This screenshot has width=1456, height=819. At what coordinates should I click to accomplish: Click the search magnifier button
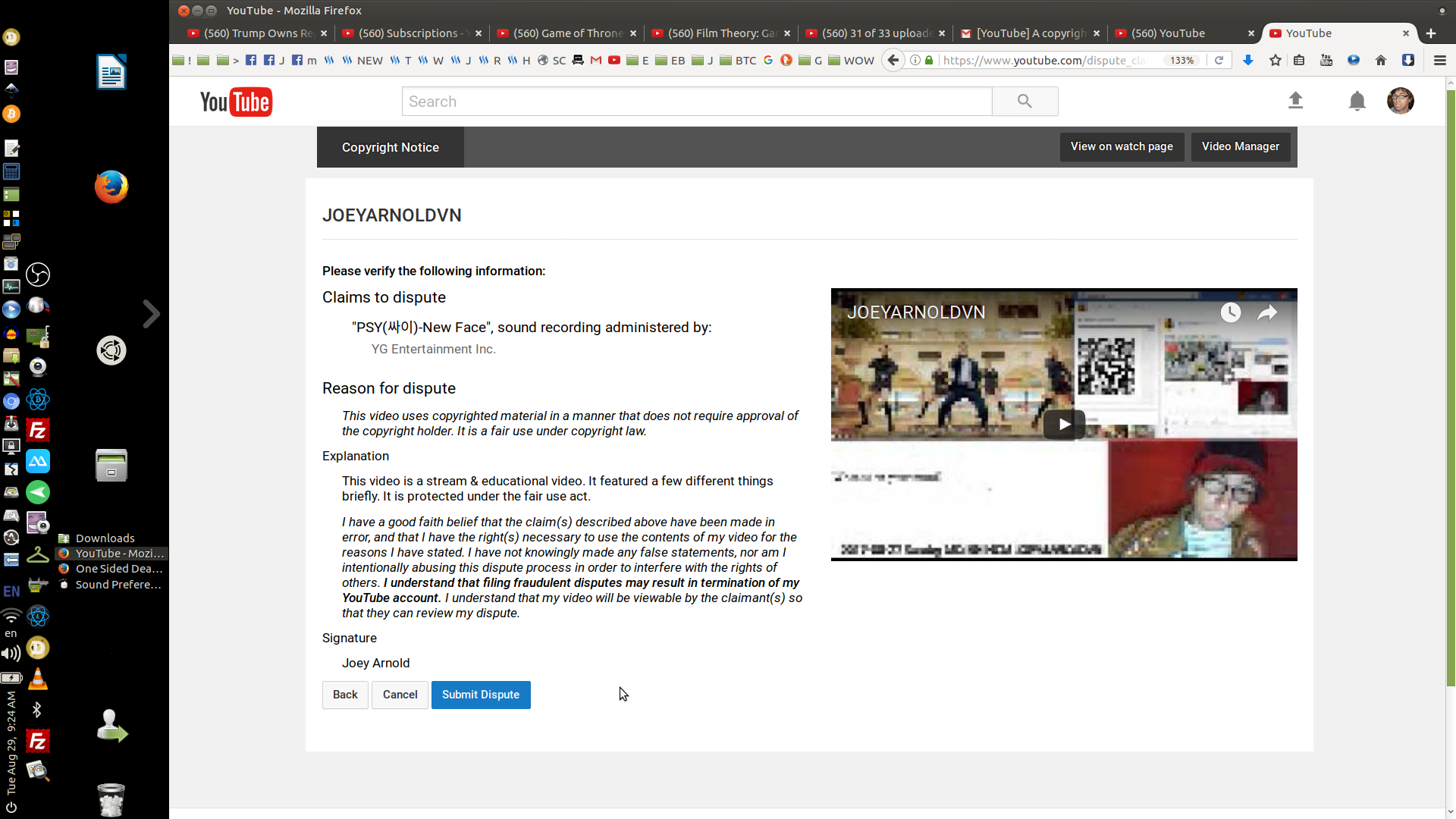[1025, 101]
